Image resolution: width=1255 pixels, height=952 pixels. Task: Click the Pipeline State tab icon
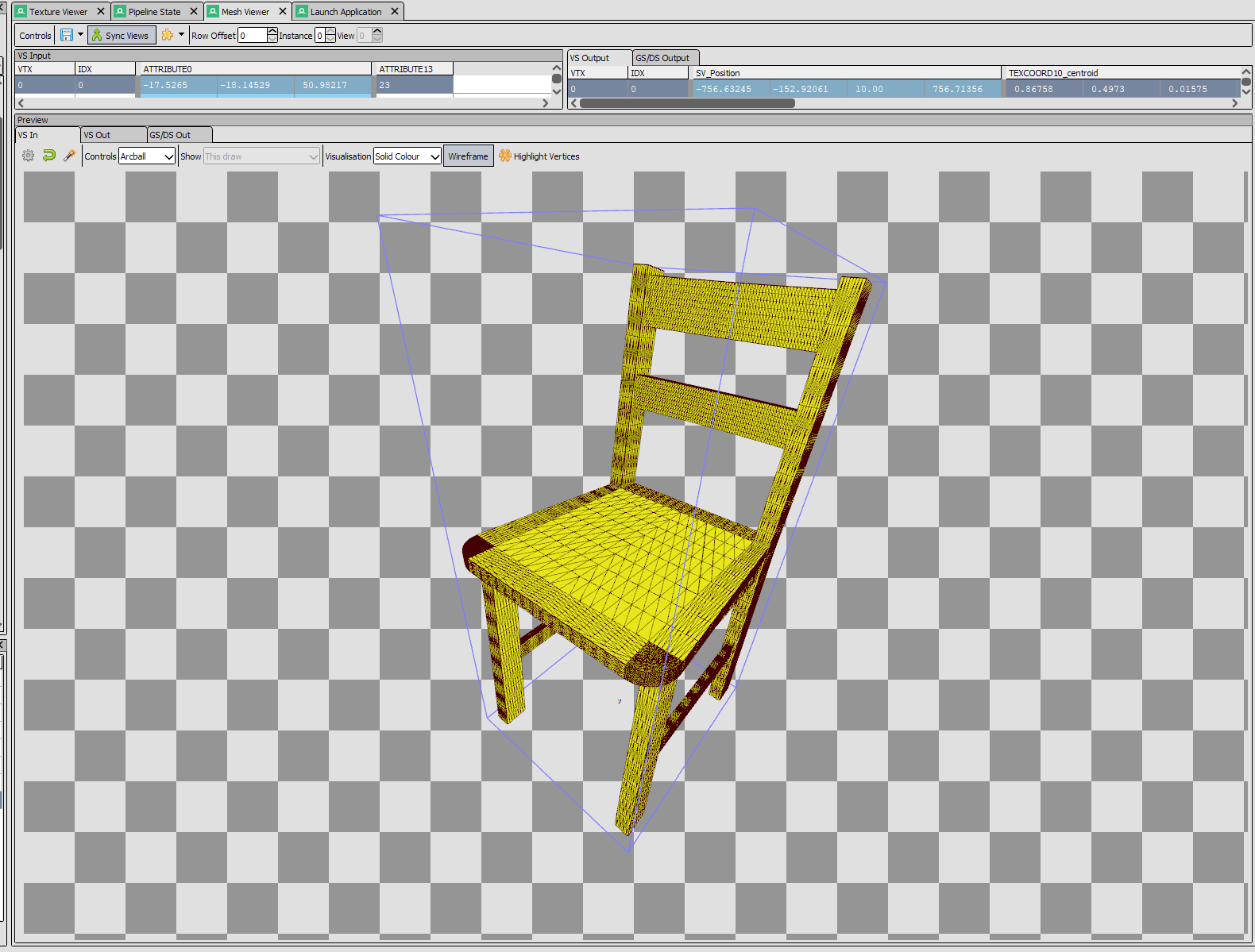120,11
